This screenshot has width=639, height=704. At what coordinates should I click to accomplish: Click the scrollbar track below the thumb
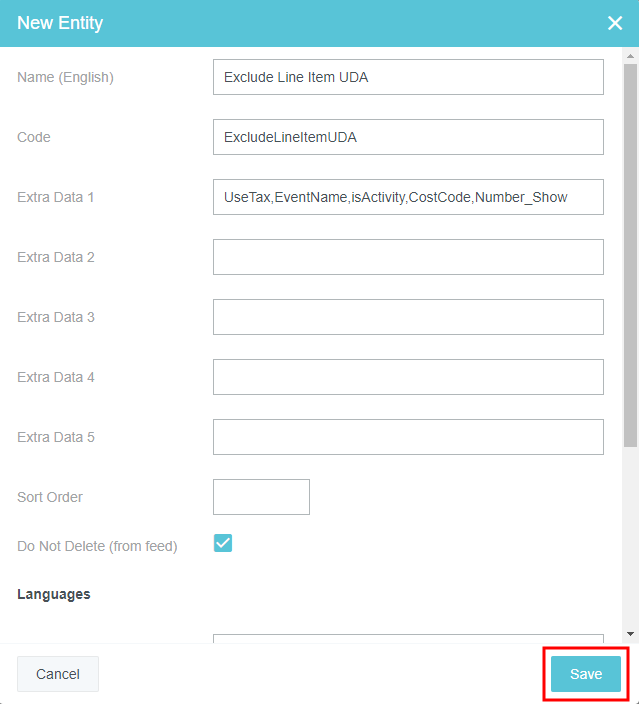pos(630,540)
